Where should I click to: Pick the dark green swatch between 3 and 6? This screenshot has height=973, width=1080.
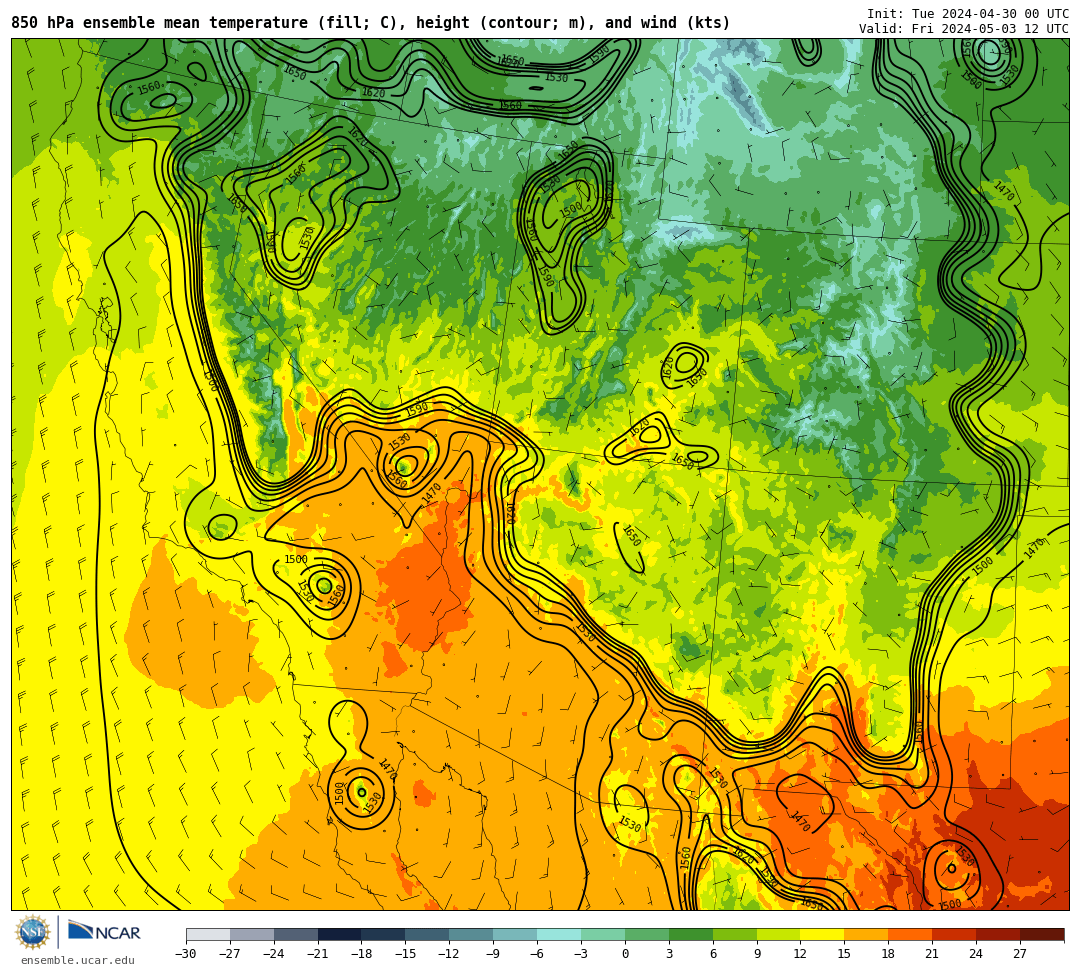[692, 934]
